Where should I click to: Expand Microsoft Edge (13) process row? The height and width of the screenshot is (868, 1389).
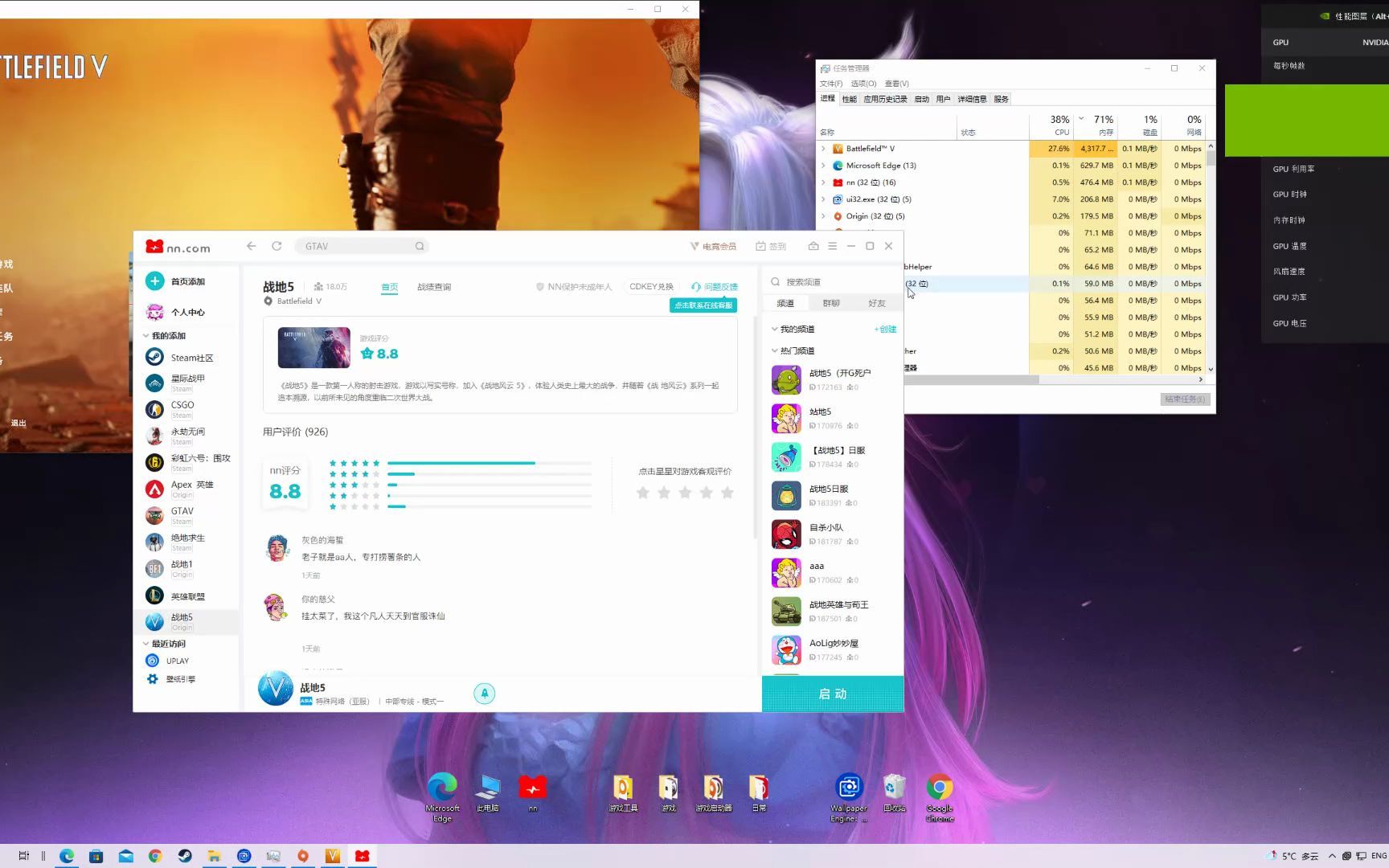coord(823,166)
